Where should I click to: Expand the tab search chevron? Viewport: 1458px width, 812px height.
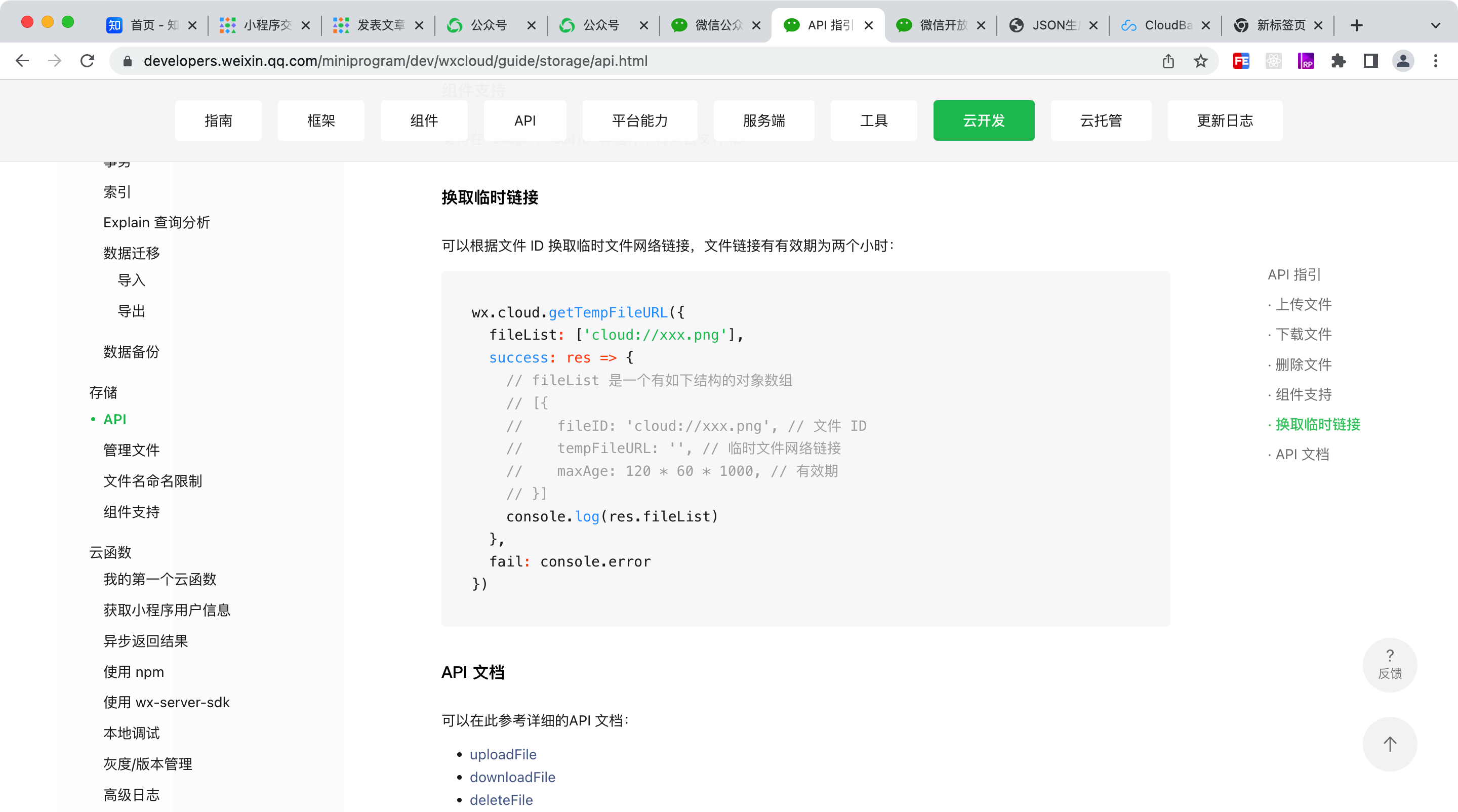1435,25
